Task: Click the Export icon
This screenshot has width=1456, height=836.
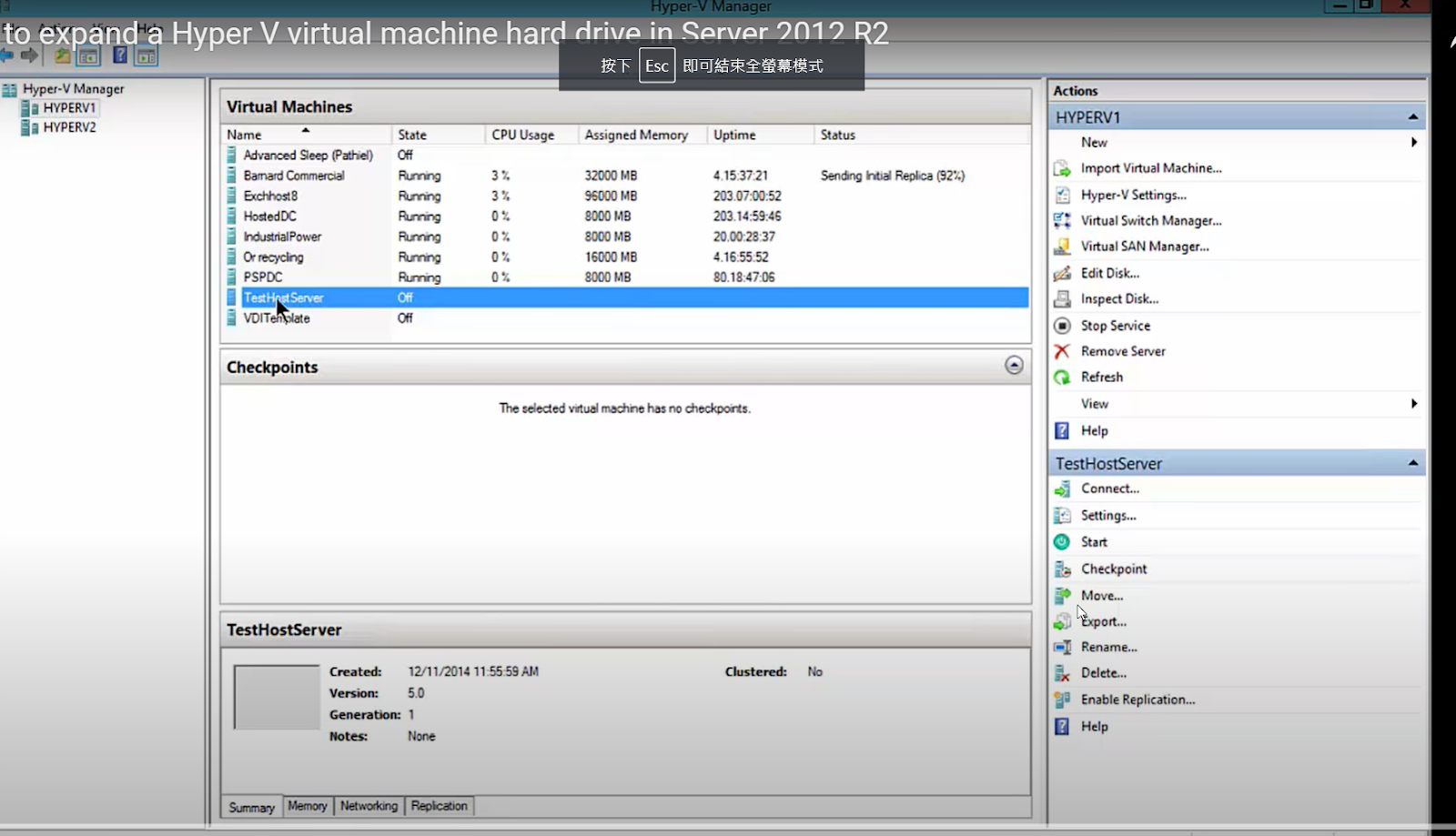Action: click(x=1062, y=621)
